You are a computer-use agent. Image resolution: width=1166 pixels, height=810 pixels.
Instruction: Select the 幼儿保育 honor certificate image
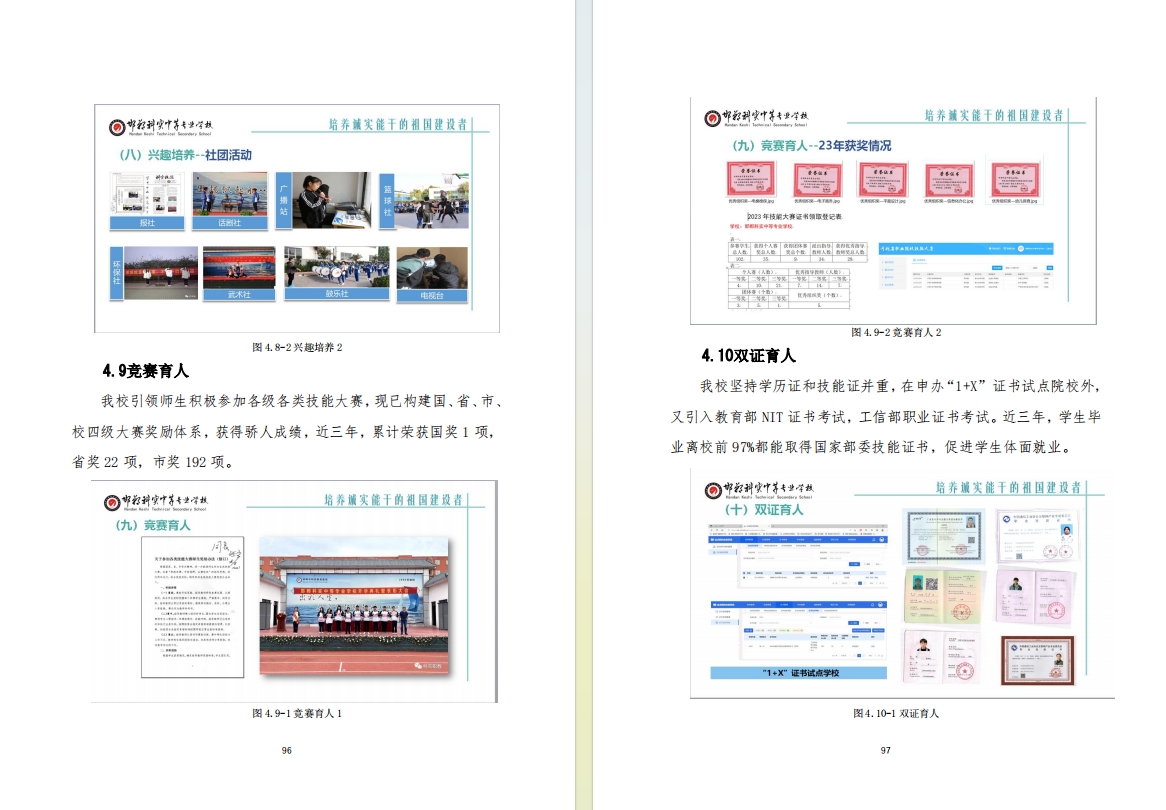click(1014, 181)
